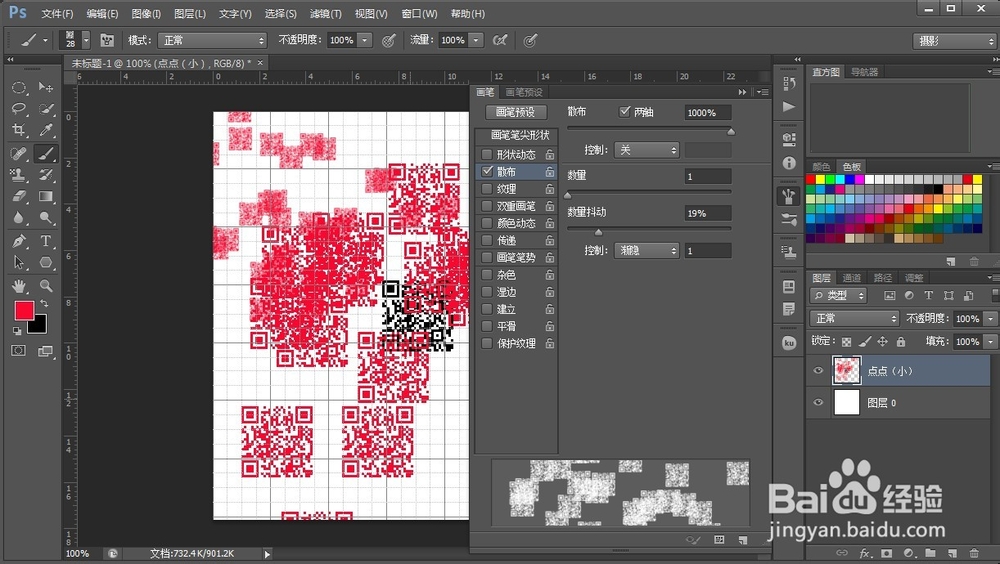
Task: Hide the 图层 0 layer
Action: pyautogui.click(x=818, y=403)
